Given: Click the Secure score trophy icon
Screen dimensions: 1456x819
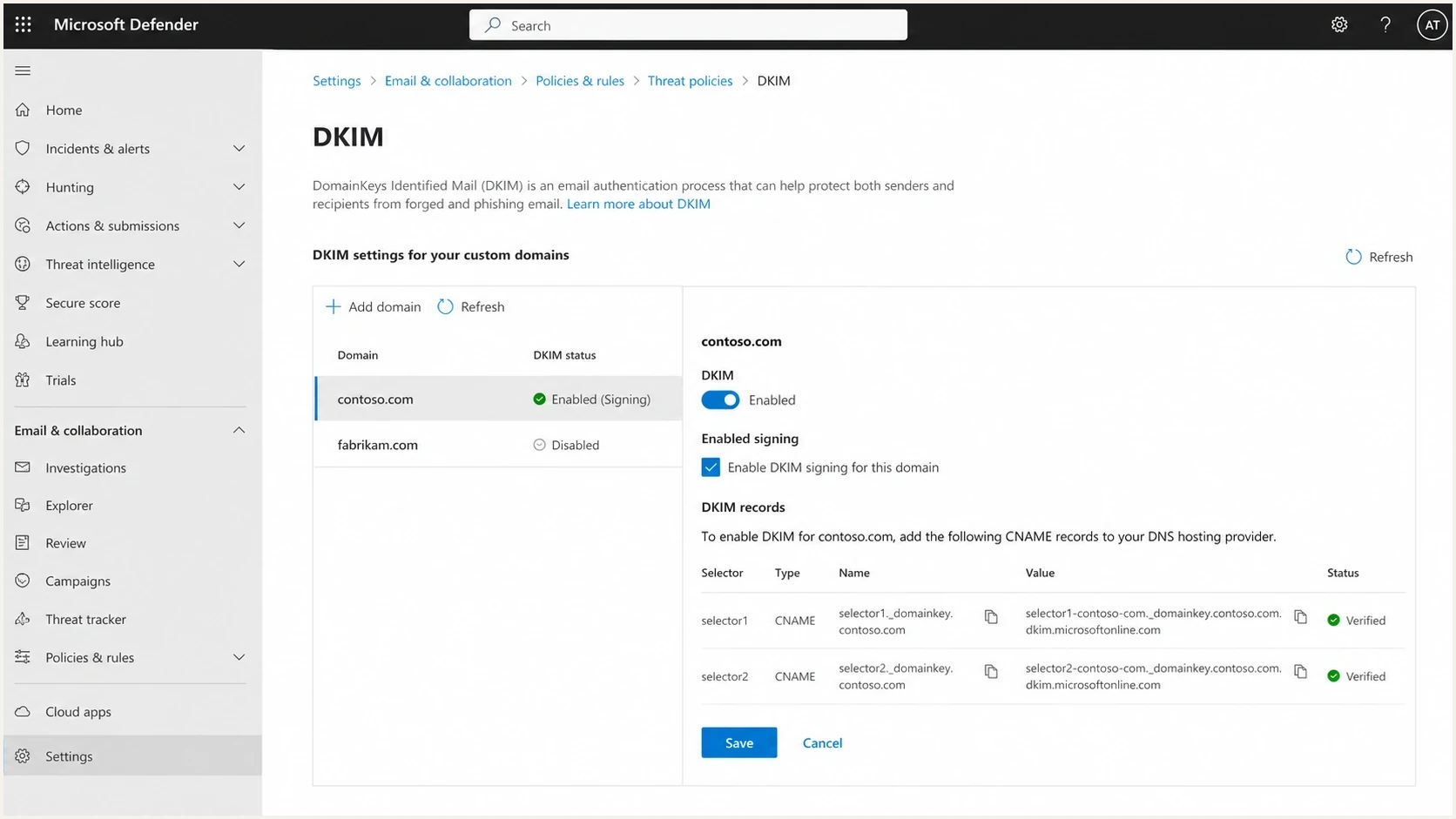Looking at the screenshot, I should (23, 303).
